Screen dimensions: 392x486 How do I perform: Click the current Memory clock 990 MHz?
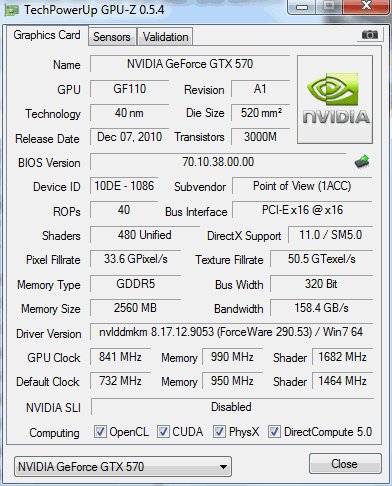pyautogui.click(x=232, y=357)
